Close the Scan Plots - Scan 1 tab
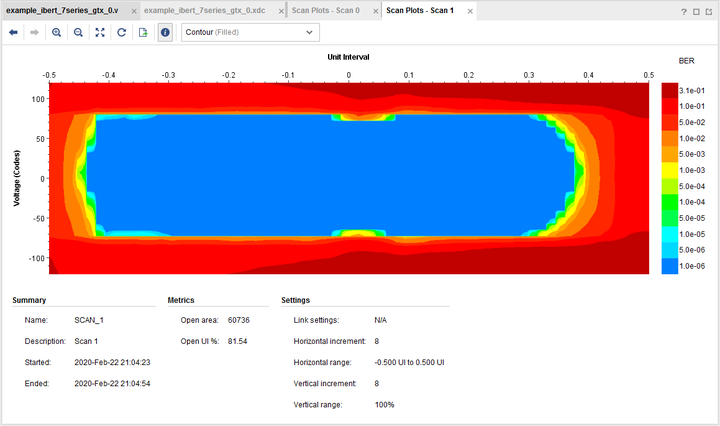Screen dimensions: 720x426 click(x=468, y=11)
